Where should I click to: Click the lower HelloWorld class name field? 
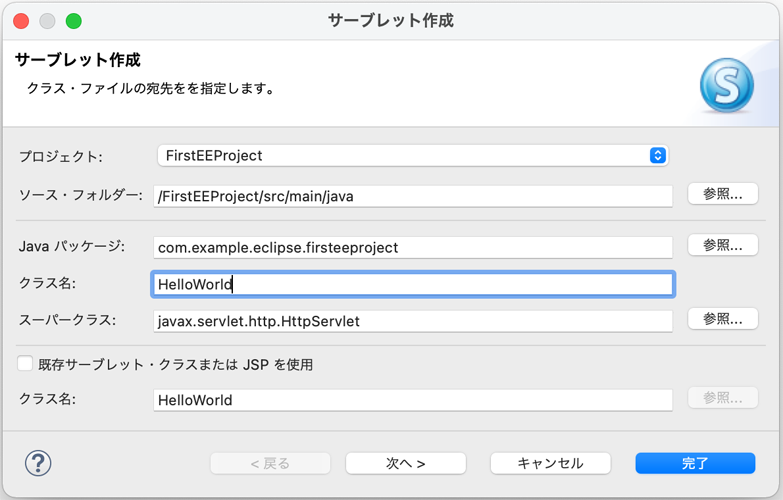413,400
